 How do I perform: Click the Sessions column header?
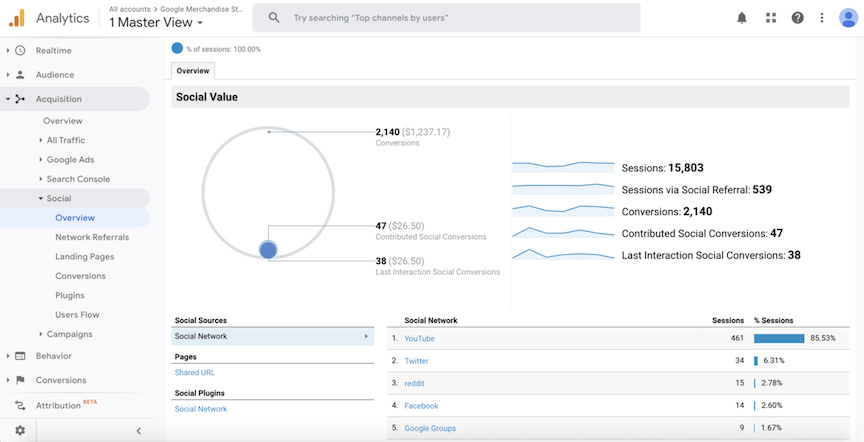tap(728, 320)
